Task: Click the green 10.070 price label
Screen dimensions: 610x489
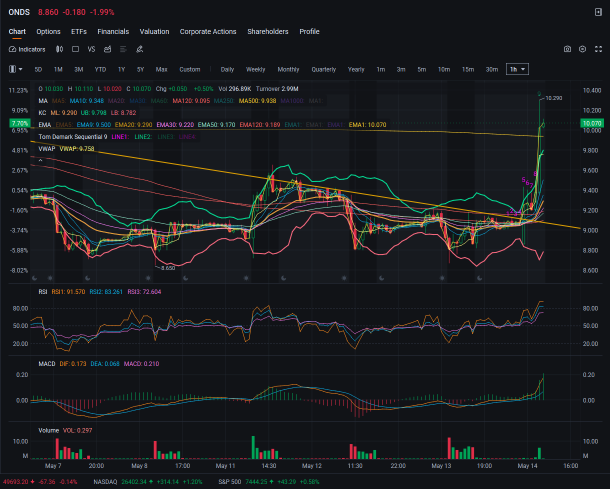Action: tap(591, 123)
